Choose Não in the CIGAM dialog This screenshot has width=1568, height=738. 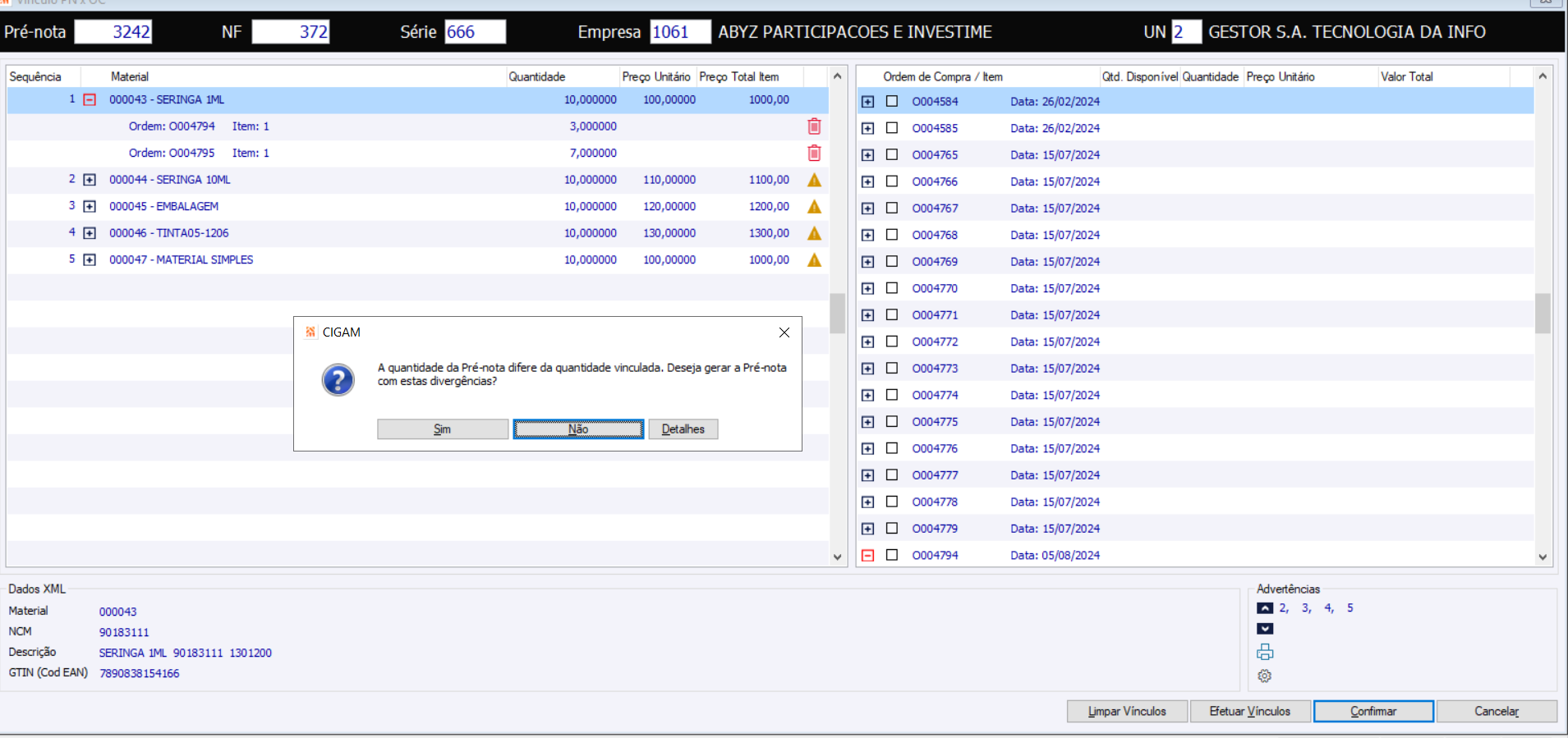click(578, 429)
